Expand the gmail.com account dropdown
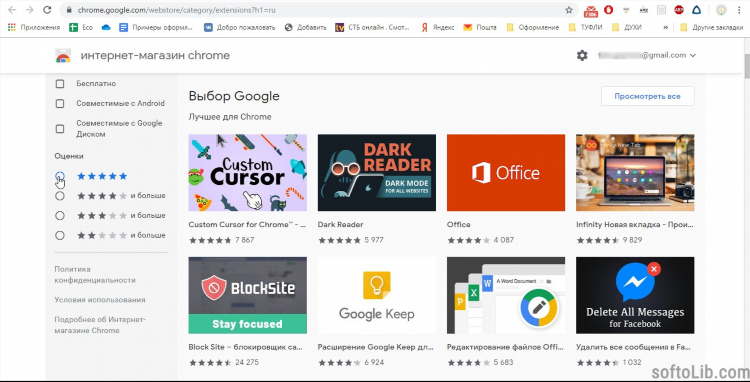The width and height of the screenshot is (750, 382). 692,55
